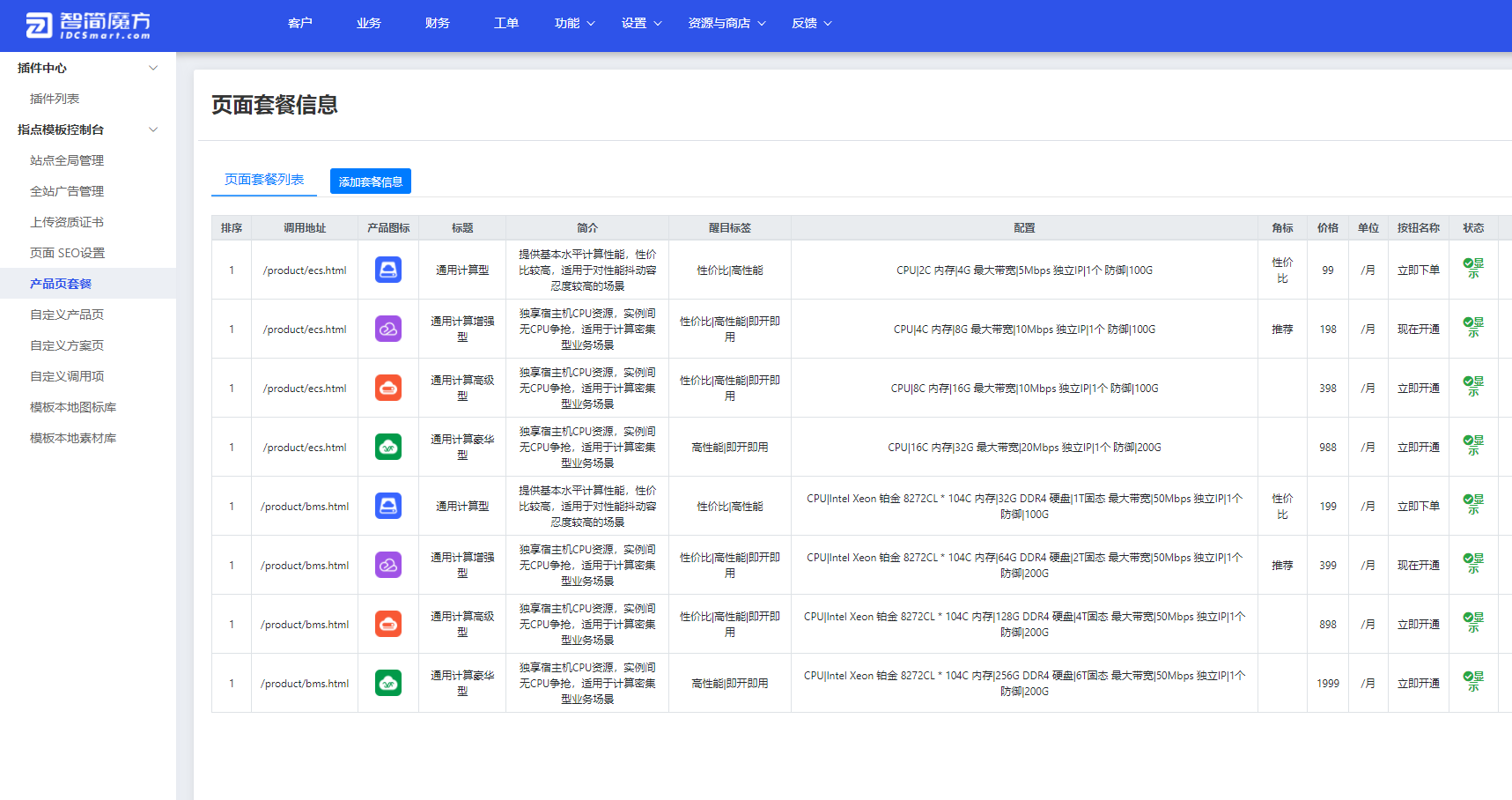The image size is (1512, 800).
Task: Toggle display status for the 1999 price row
Action: click(x=1473, y=682)
